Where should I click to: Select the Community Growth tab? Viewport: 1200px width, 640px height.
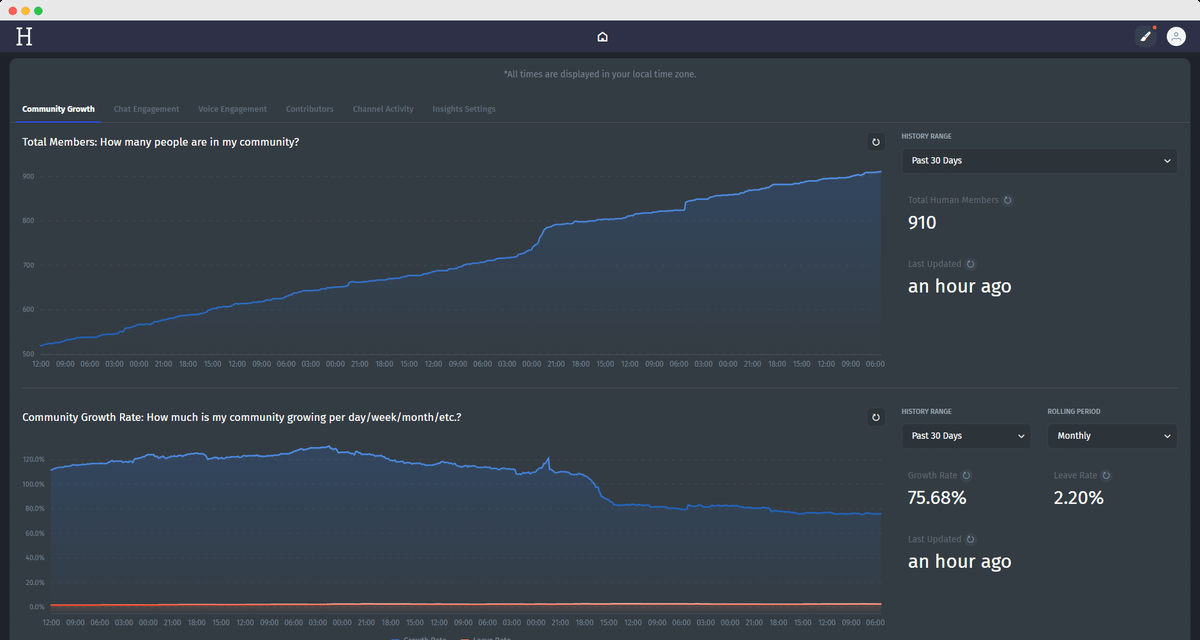58,109
